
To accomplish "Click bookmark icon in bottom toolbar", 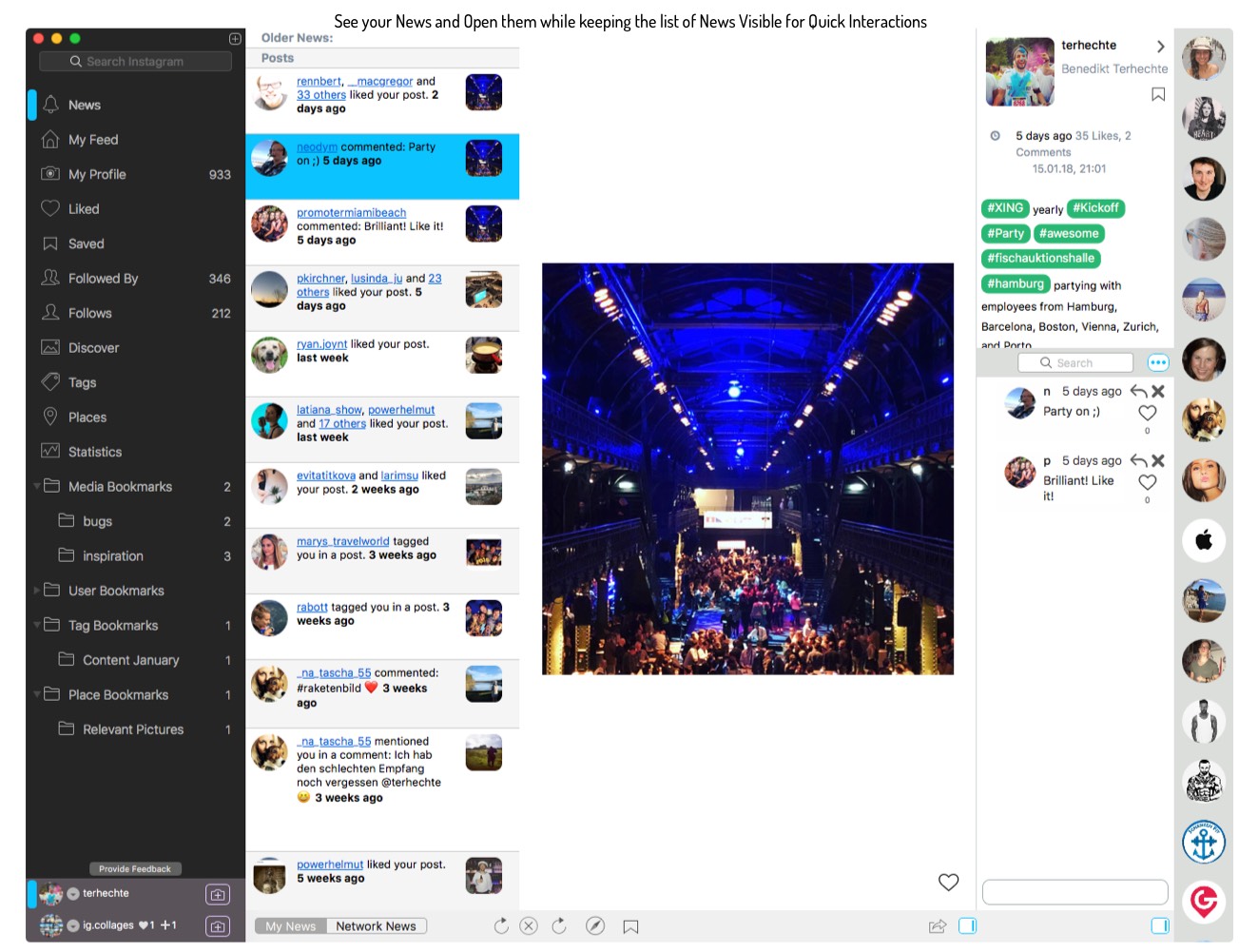I will [x=630, y=926].
